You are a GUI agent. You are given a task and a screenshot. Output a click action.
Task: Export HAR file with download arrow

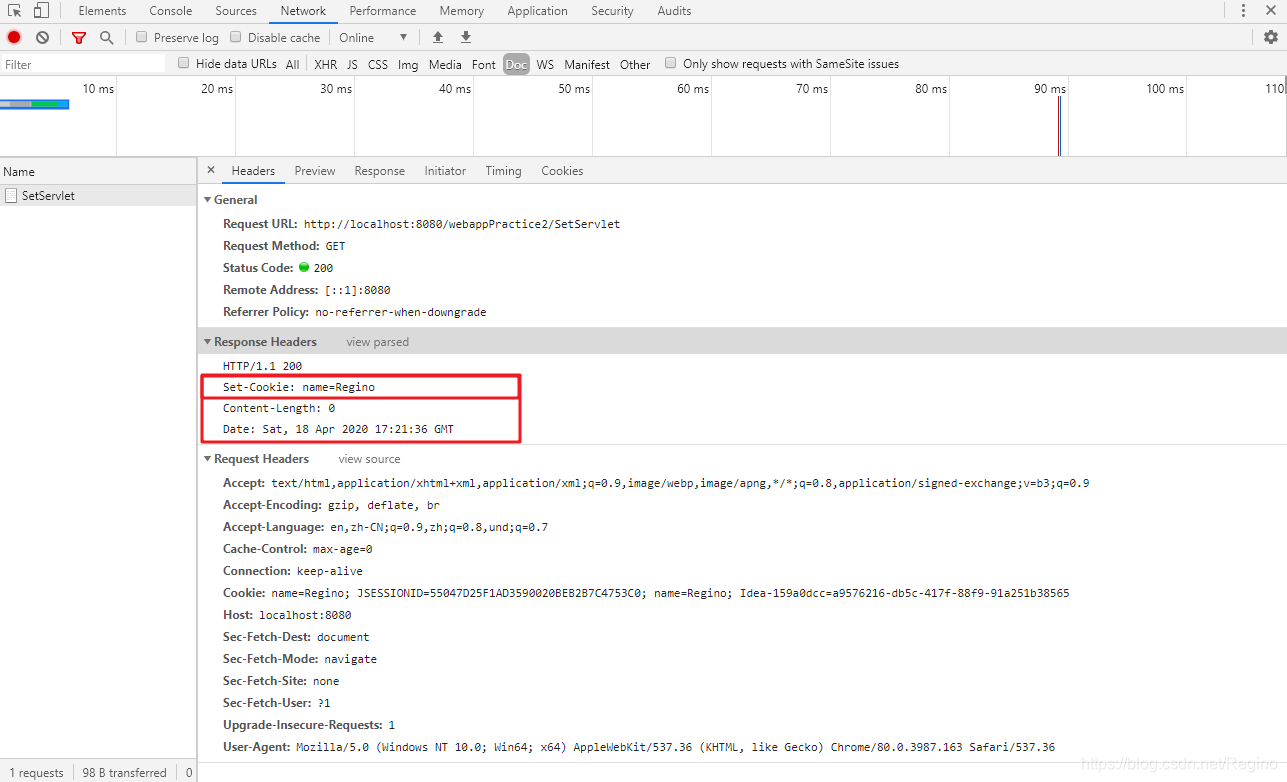(x=465, y=37)
